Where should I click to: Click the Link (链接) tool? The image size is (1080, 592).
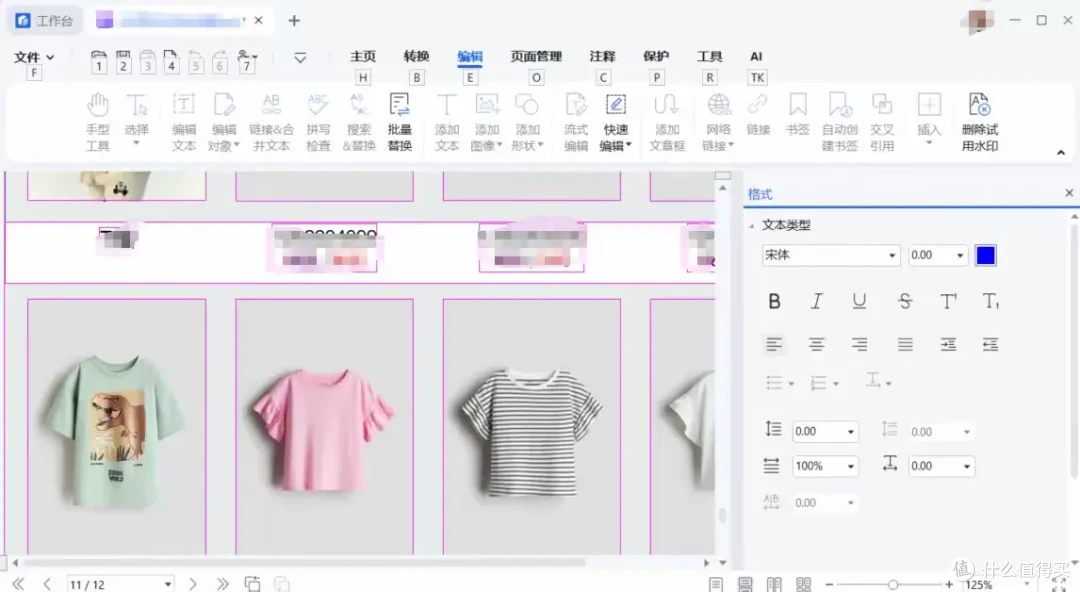click(758, 114)
